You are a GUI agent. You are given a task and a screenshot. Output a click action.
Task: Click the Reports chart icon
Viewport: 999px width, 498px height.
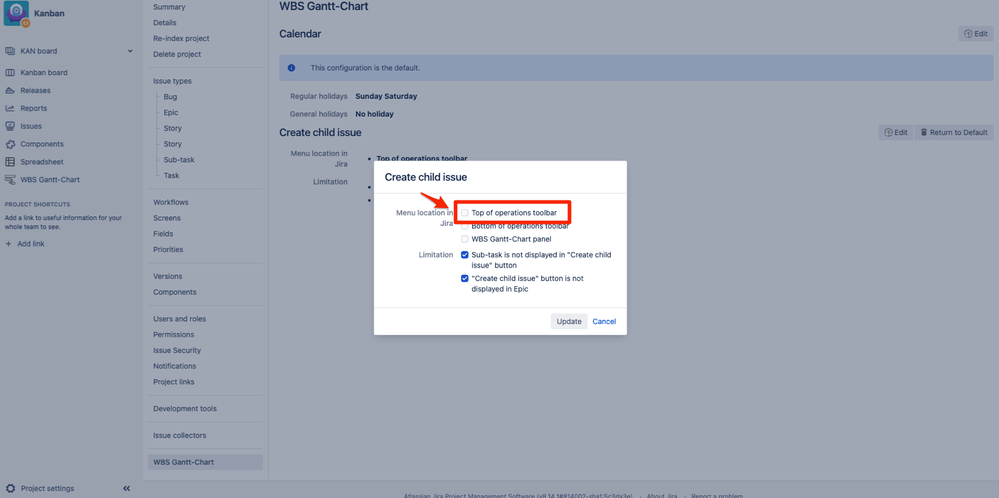[10, 108]
